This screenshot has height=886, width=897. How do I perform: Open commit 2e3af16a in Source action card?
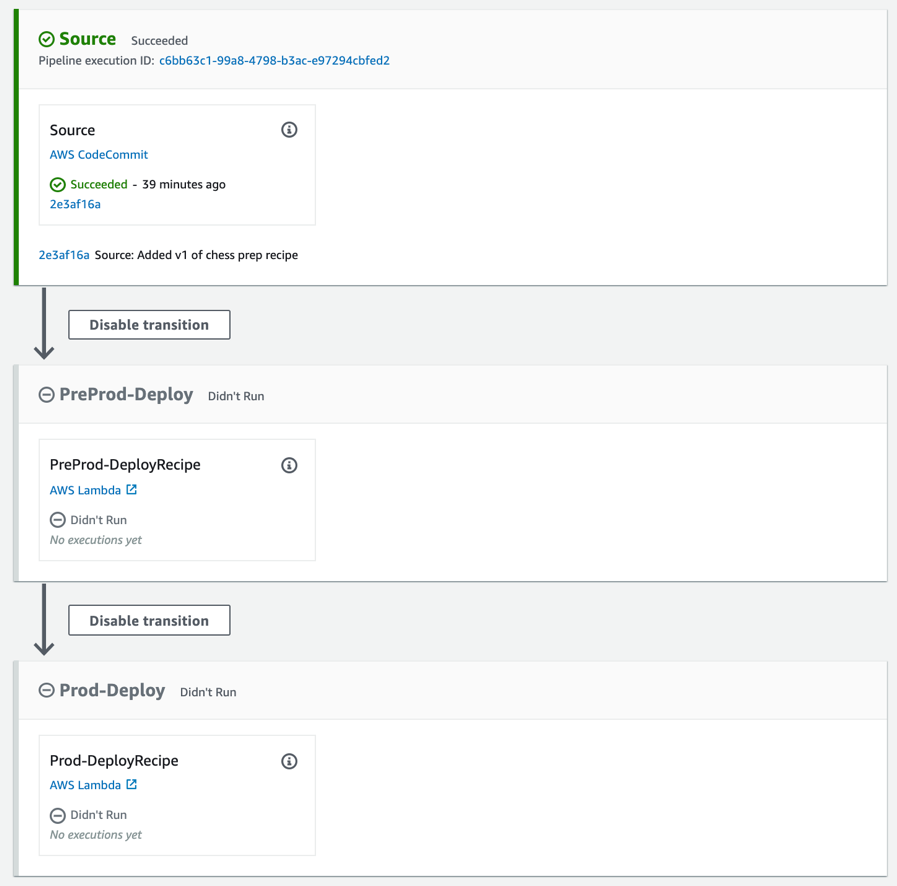pyautogui.click(x=75, y=204)
